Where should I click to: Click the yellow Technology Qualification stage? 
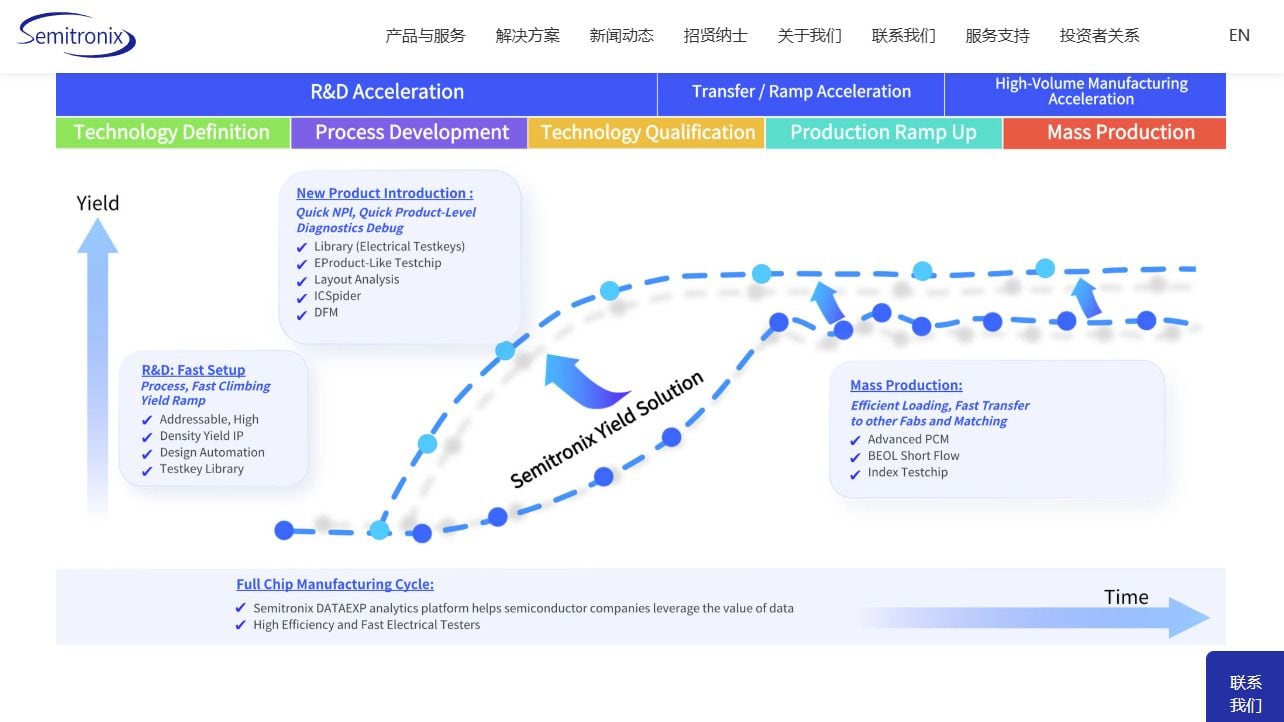pyautogui.click(x=647, y=133)
